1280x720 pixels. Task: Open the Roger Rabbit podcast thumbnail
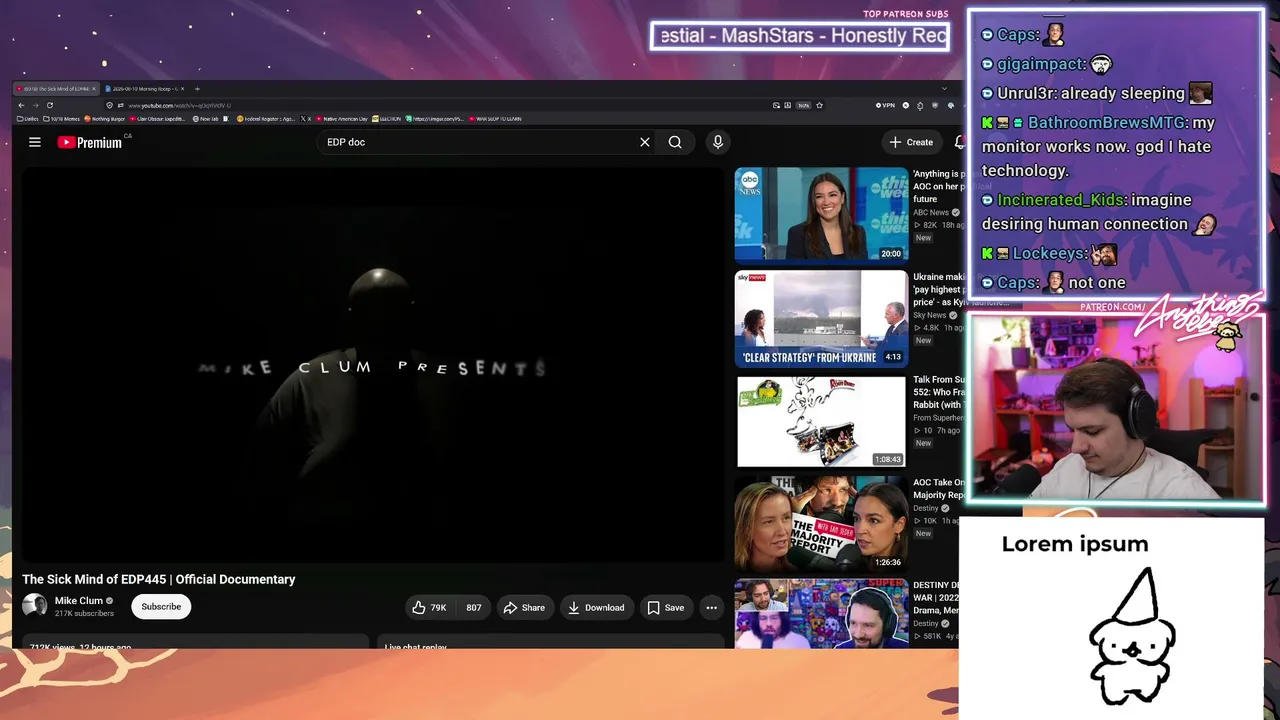click(x=821, y=421)
